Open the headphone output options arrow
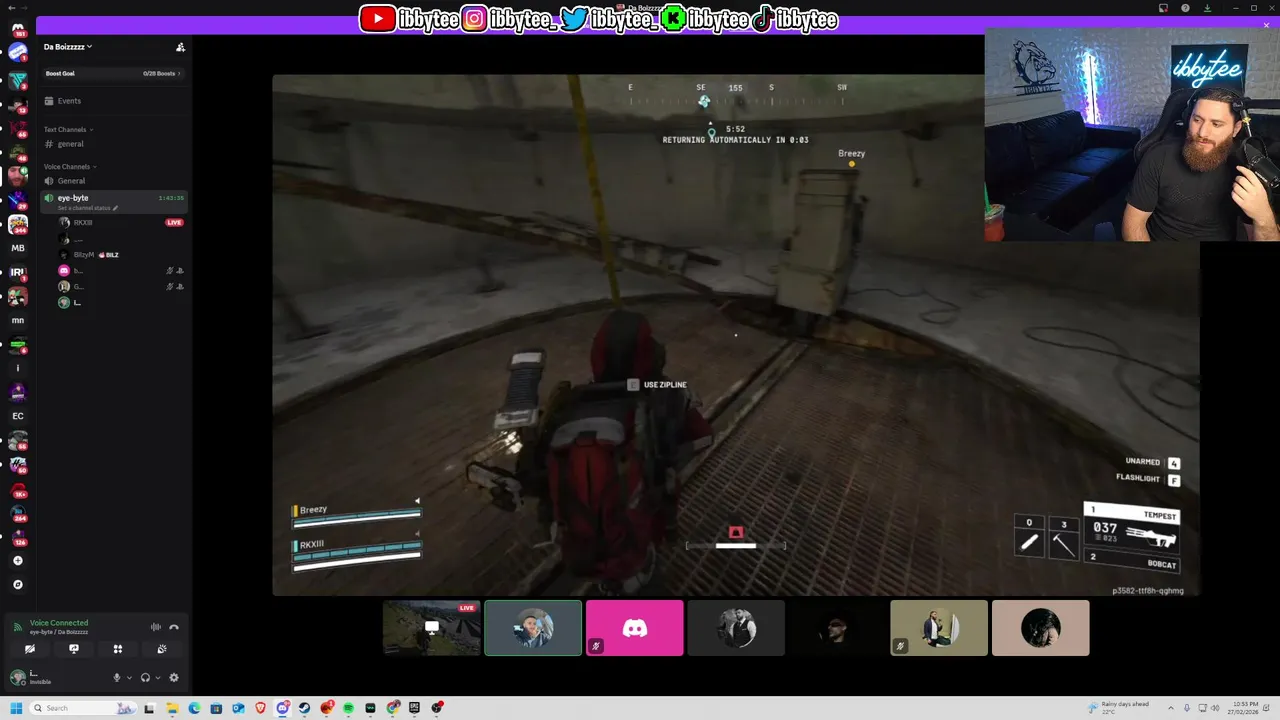 pos(157,678)
